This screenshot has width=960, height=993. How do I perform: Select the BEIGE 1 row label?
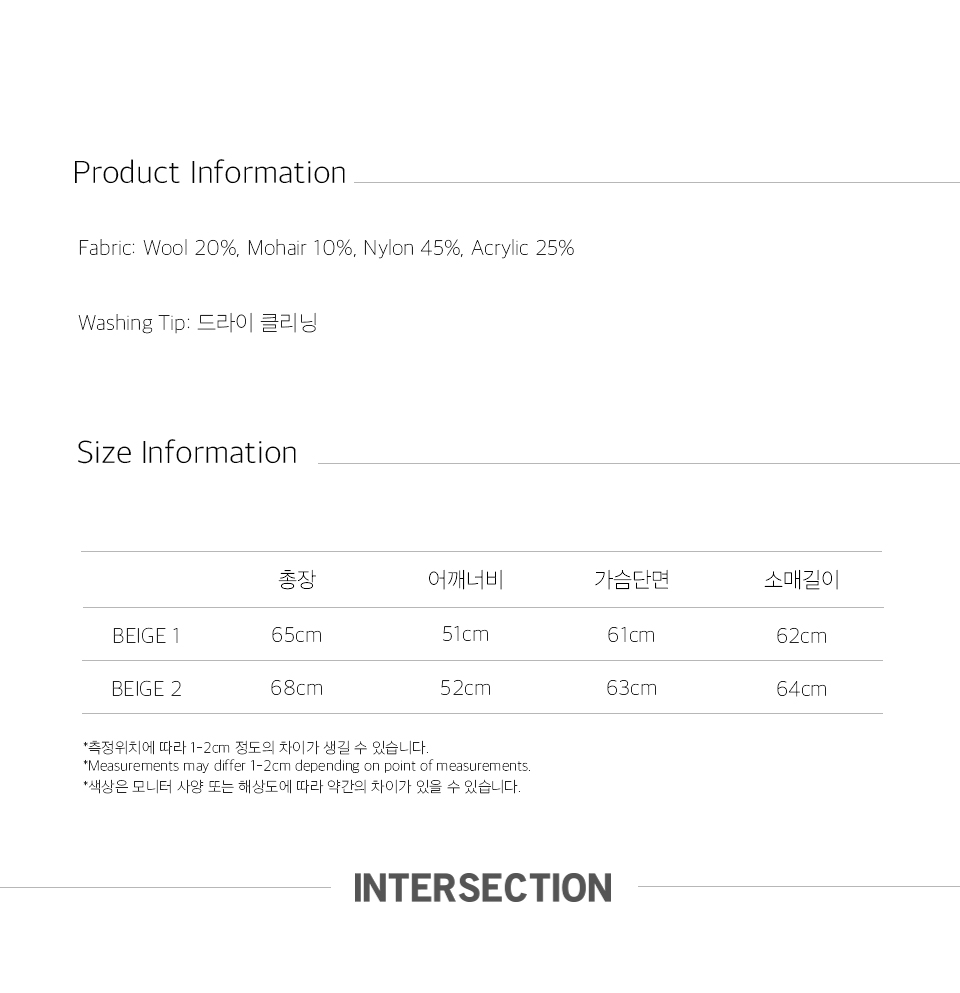click(146, 636)
